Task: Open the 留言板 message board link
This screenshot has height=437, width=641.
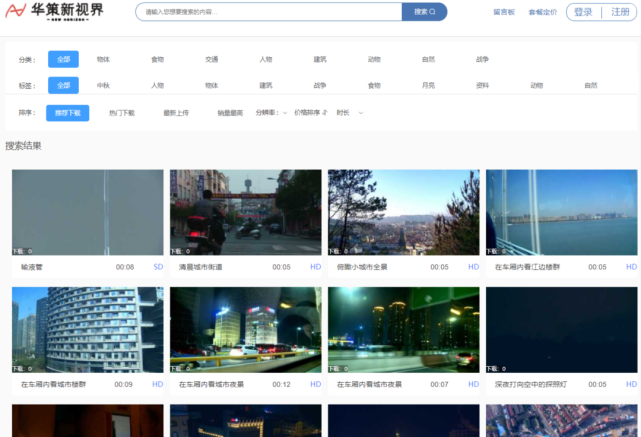Action: pos(504,12)
